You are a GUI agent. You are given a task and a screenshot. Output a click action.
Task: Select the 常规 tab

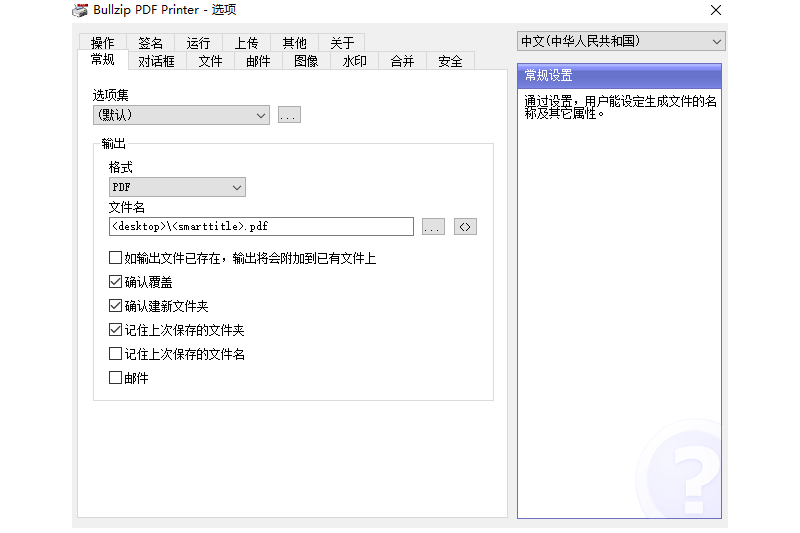pyautogui.click(x=103, y=60)
